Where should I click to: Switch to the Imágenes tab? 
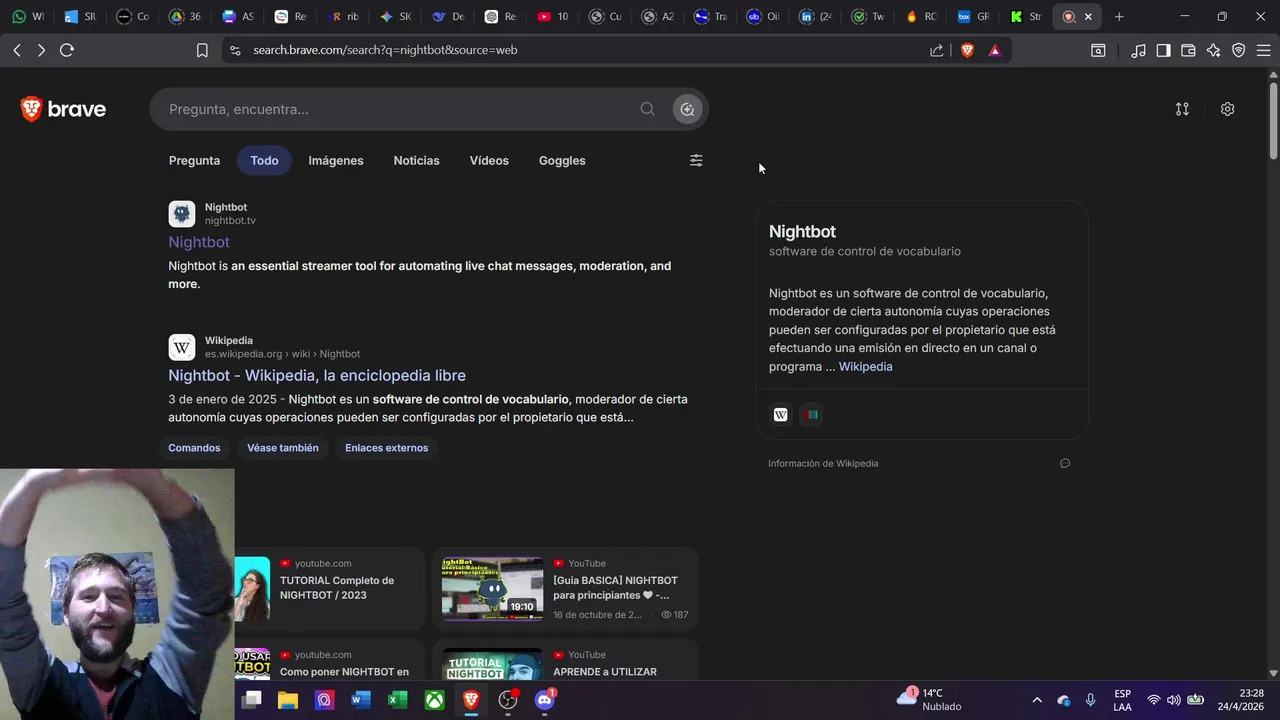336,160
